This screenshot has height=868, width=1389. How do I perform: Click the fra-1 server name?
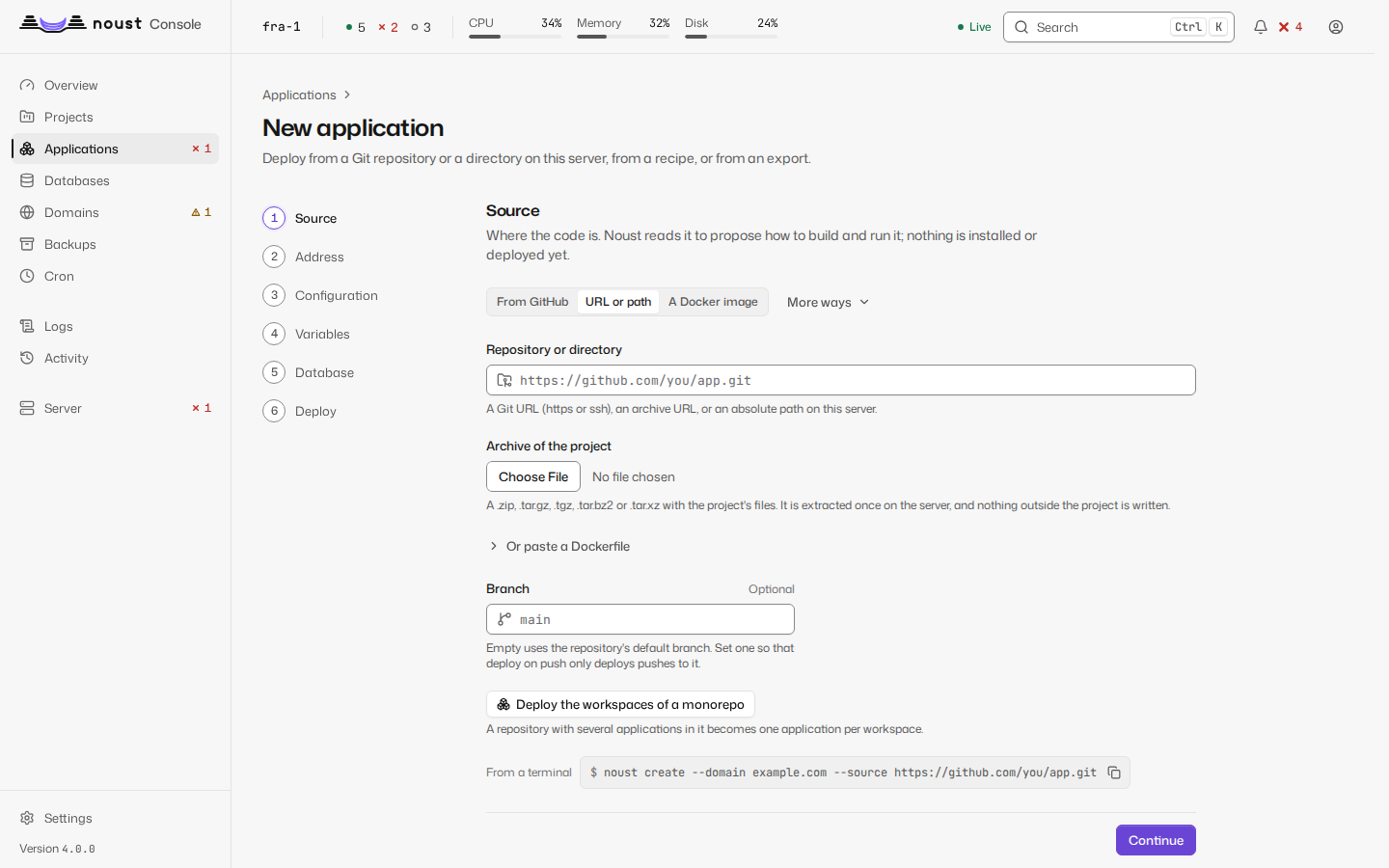pos(282,27)
